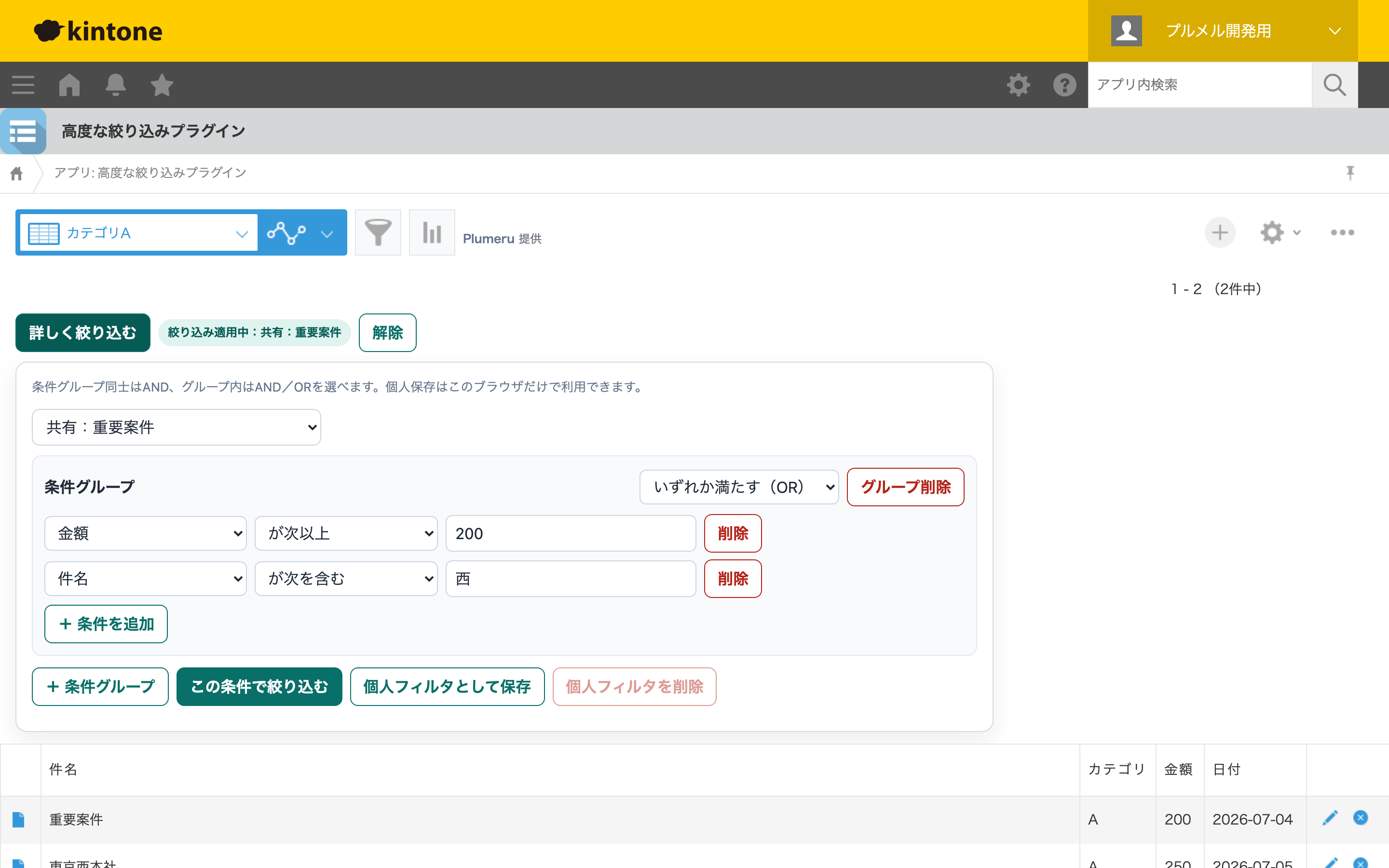This screenshot has width=1389, height=868.
Task: Click the 解除 button
Action: point(387,332)
